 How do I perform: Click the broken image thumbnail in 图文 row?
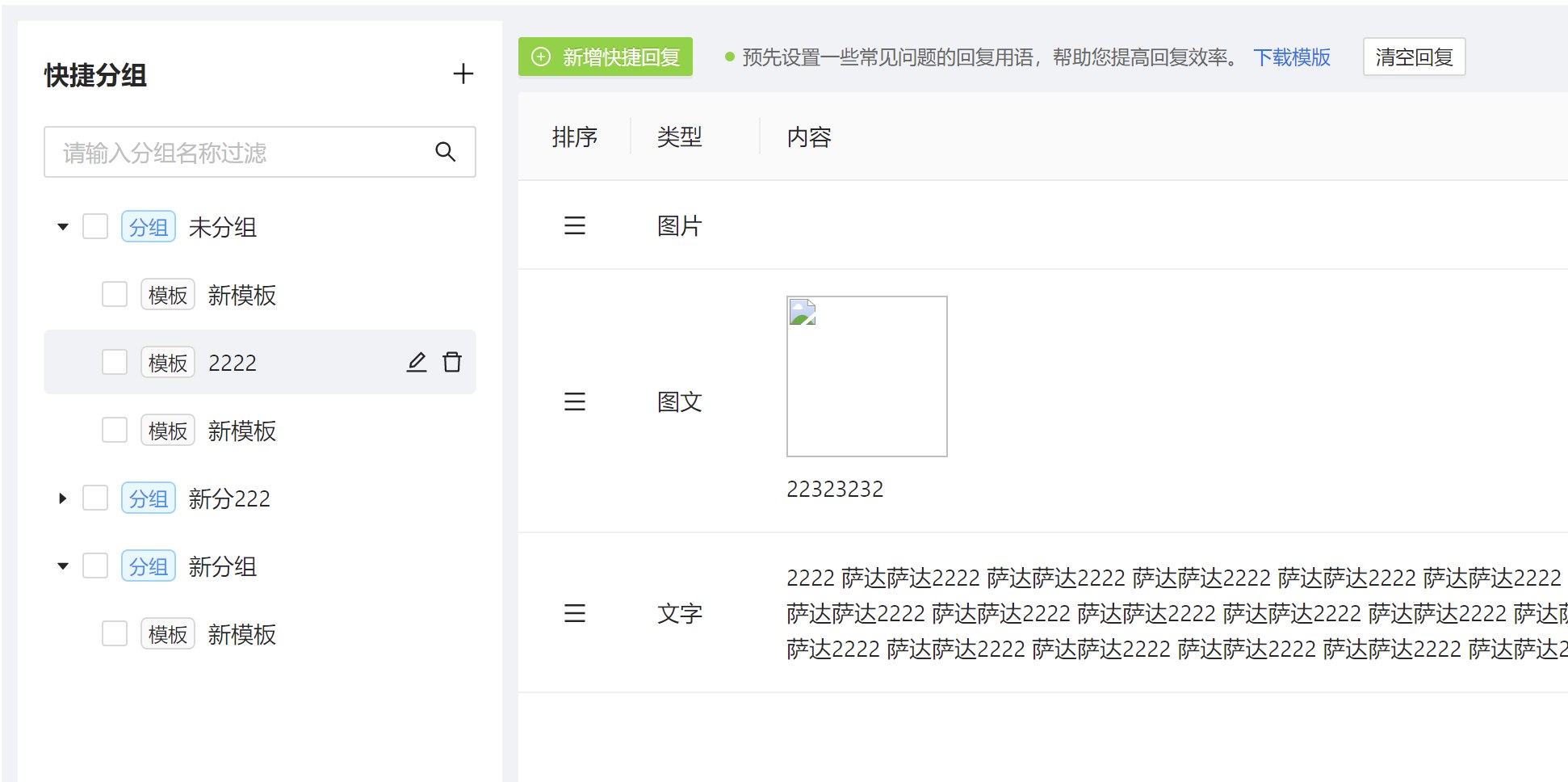point(866,376)
